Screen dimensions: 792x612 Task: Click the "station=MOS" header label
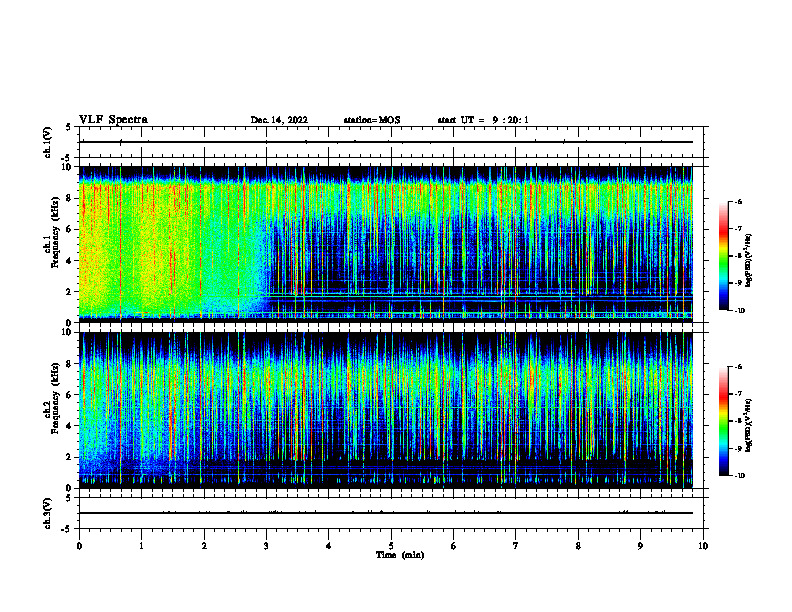click(x=372, y=120)
